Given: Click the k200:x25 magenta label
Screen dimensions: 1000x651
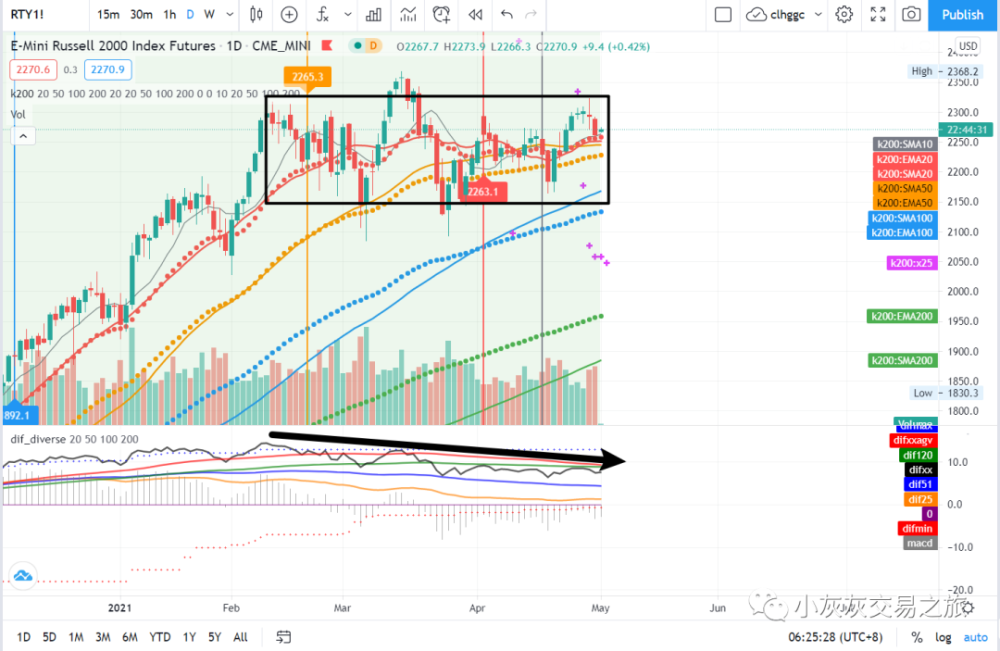Looking at the screenshot, I should click(912, 262).
